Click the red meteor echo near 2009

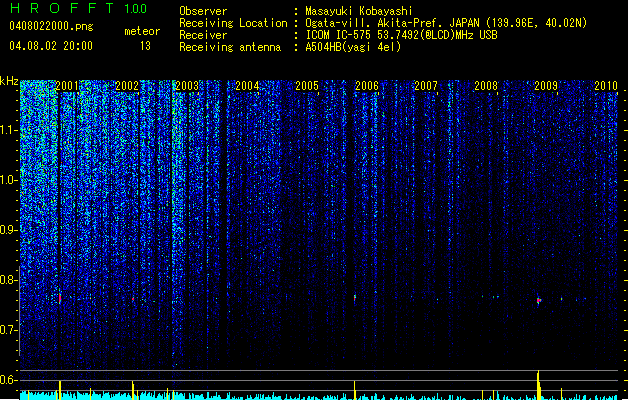(x=539, y=301)
